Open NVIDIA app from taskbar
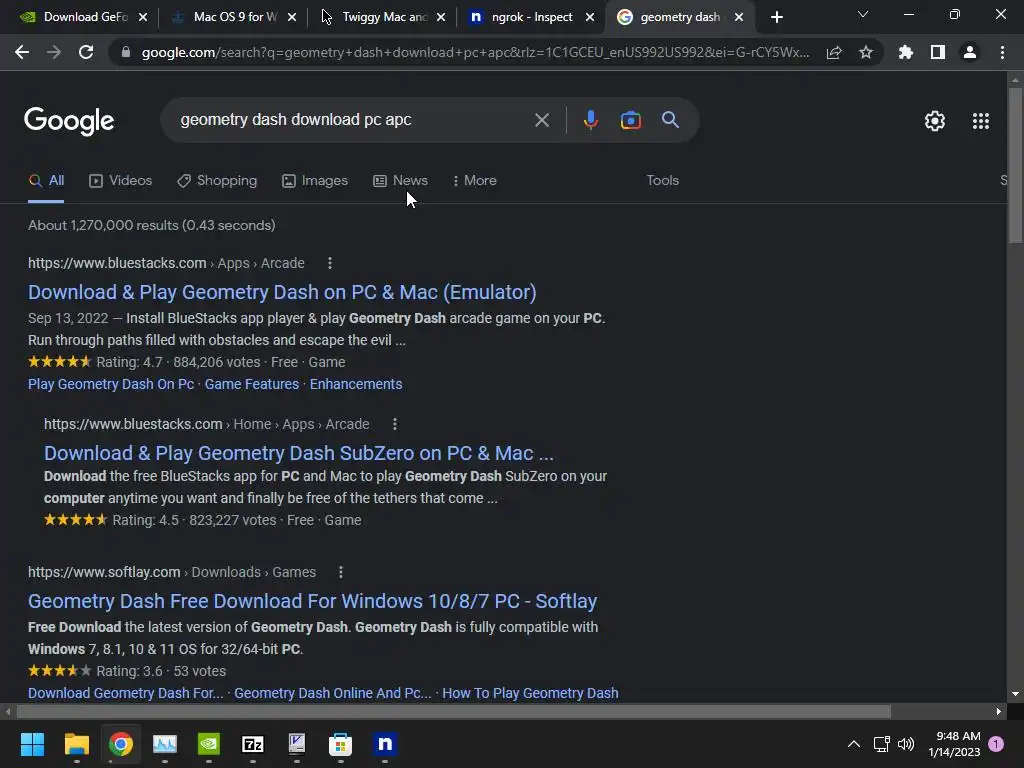 pyautogui.click(x=209, y=744)
